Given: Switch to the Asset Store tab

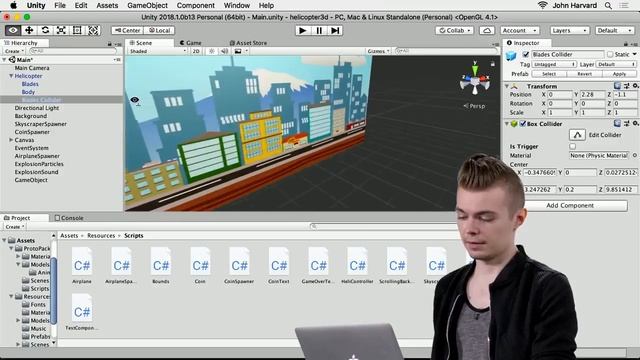Looking at the screenshot, I should click(248, 42).
